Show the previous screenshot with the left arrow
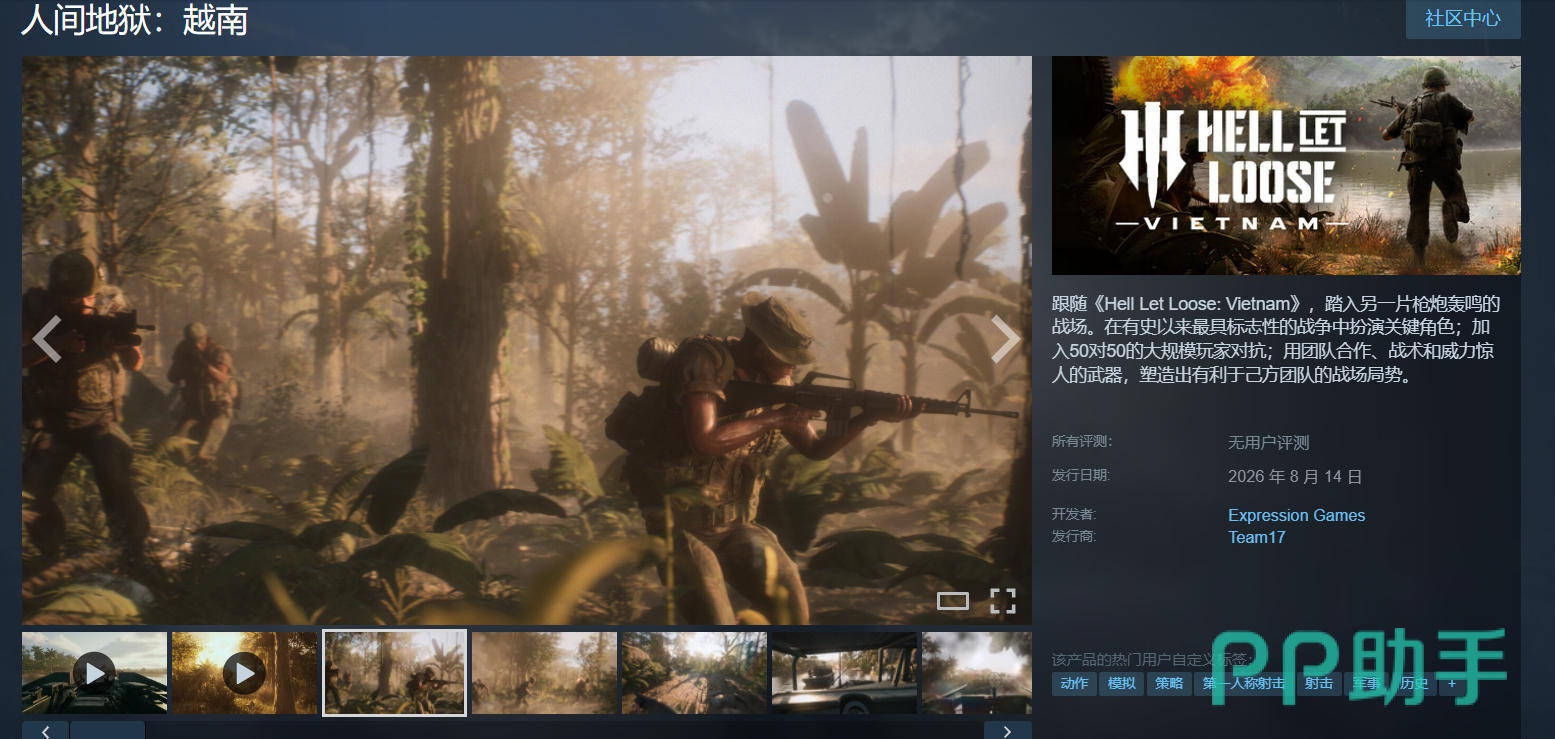This screenshot has width=1555, height=739. [47, 339]
